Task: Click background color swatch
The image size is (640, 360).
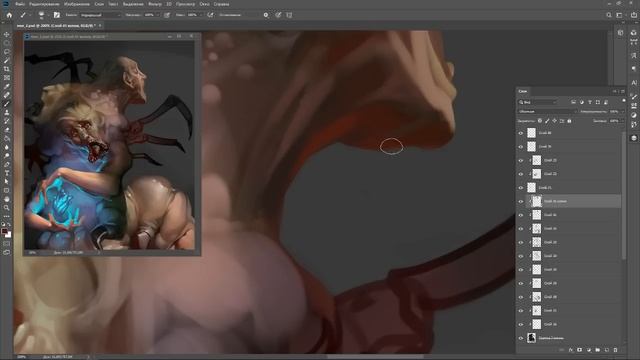Action: (x=9, y=235)
